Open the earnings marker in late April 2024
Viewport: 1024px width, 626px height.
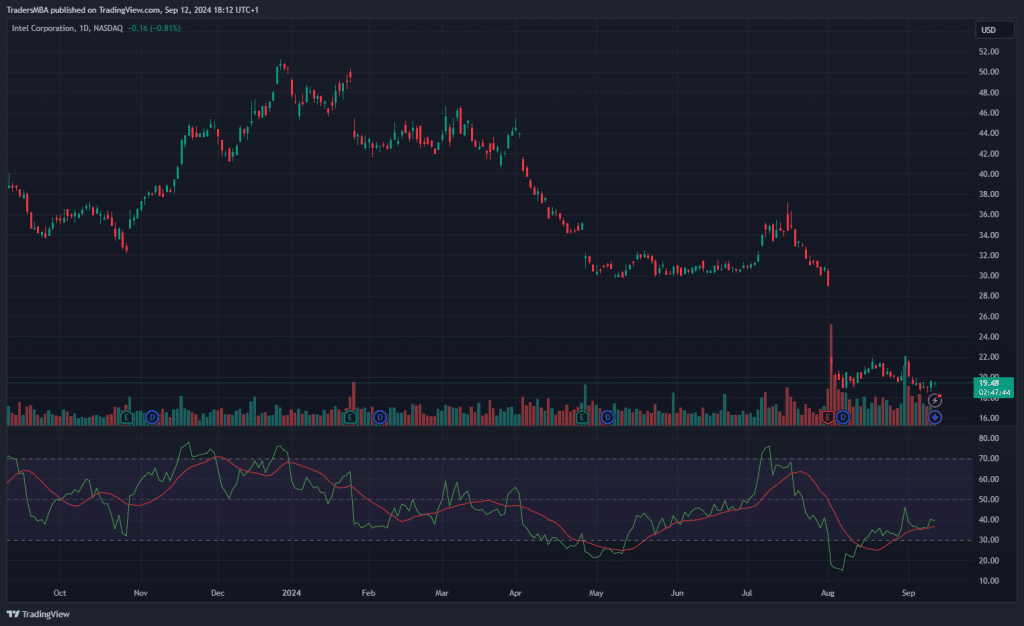(583, 416)
